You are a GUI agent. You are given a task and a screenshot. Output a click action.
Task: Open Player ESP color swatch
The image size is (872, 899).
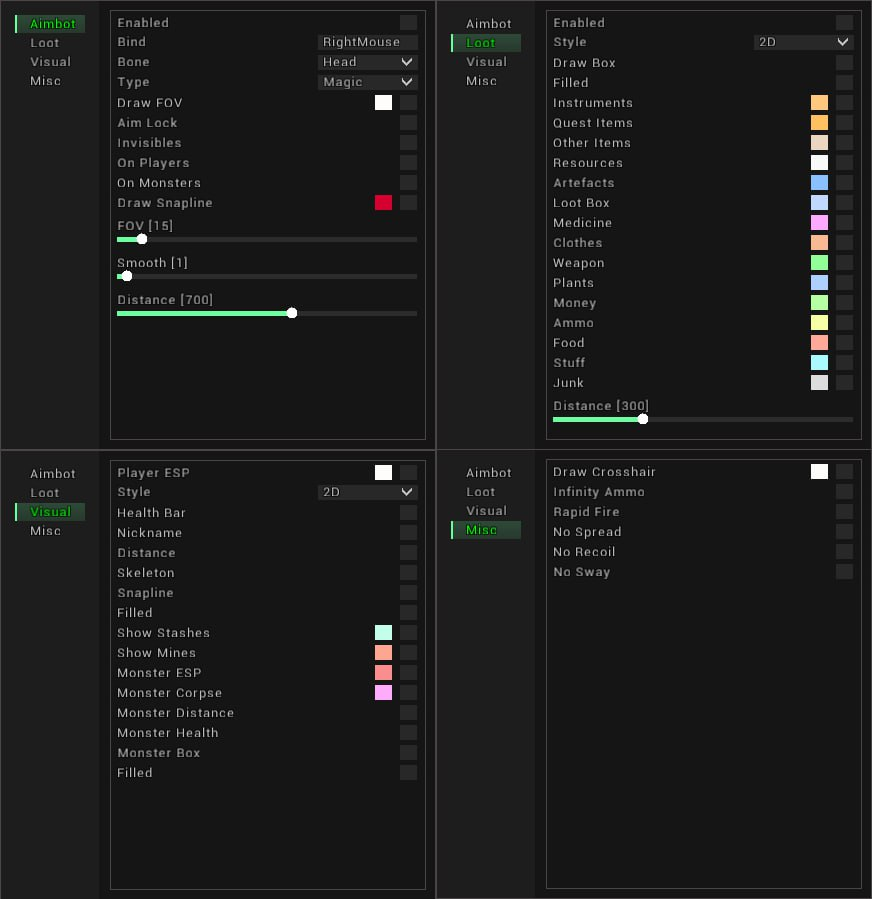pos(383,472)
